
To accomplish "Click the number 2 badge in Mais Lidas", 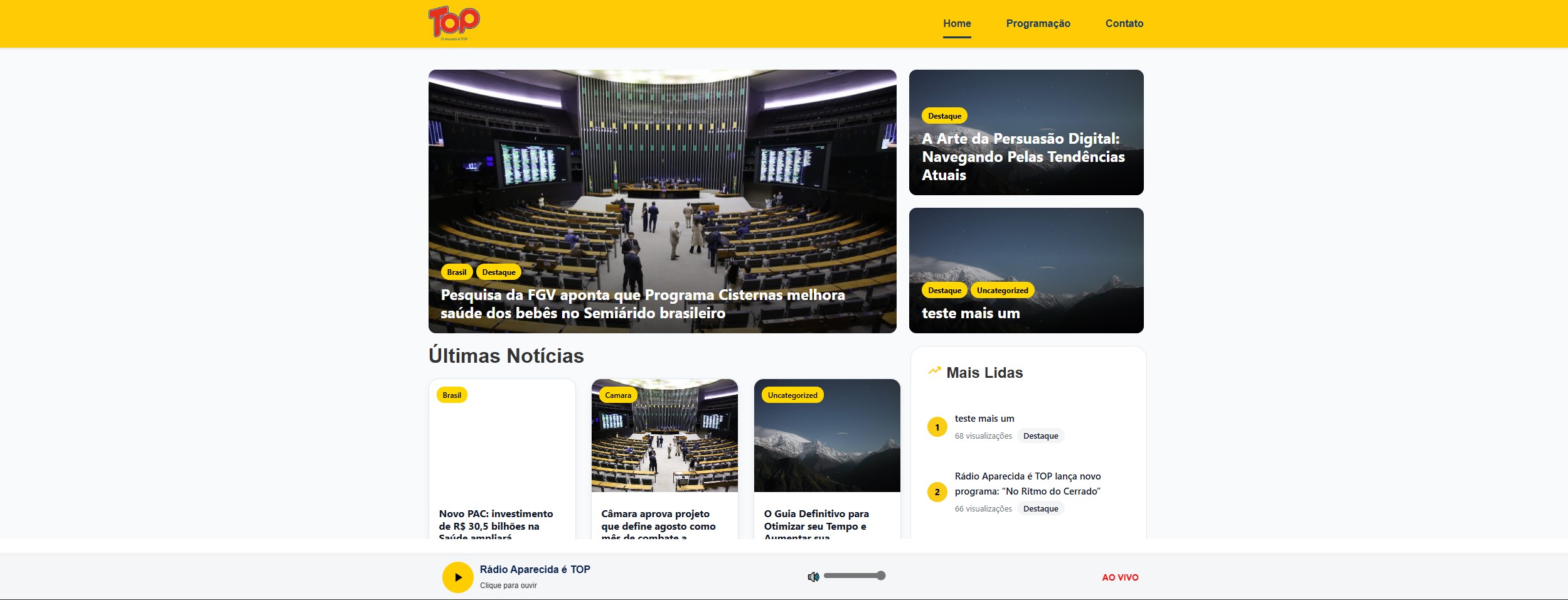I will 937,493.
